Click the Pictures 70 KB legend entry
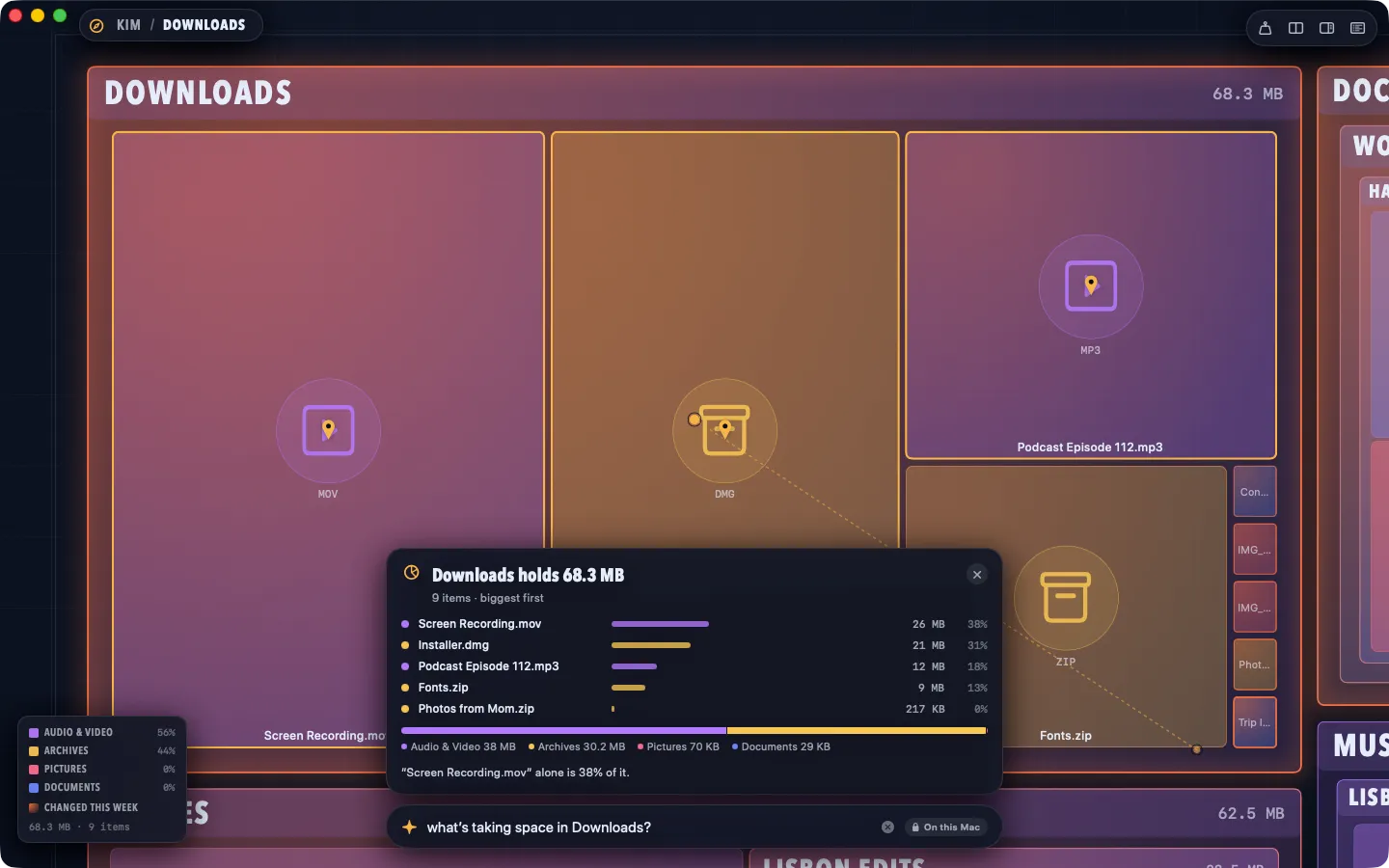This screenshot has width=1389, height=868. 678,746
